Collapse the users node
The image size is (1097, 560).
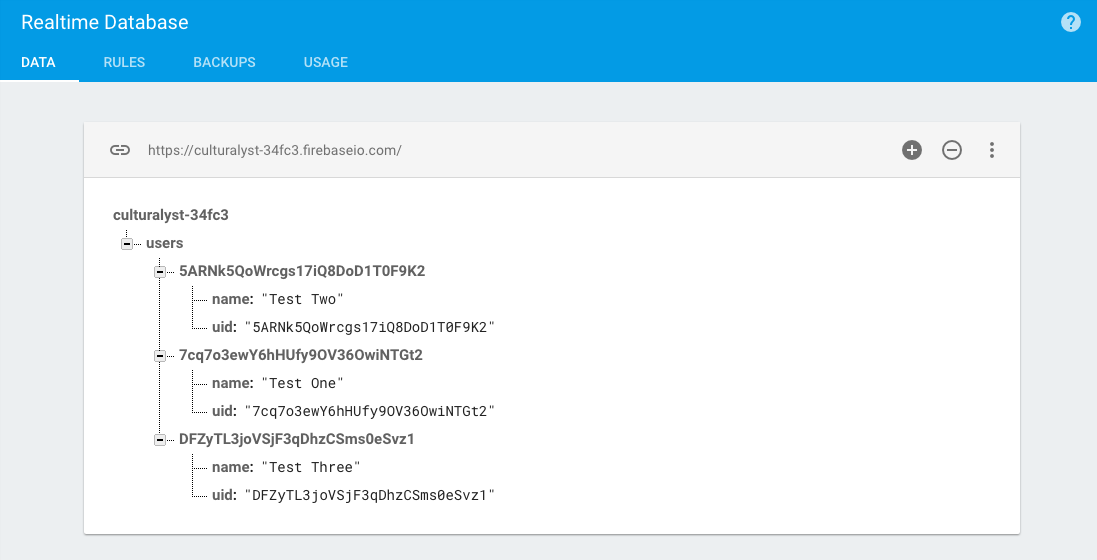tap(127, 244)
